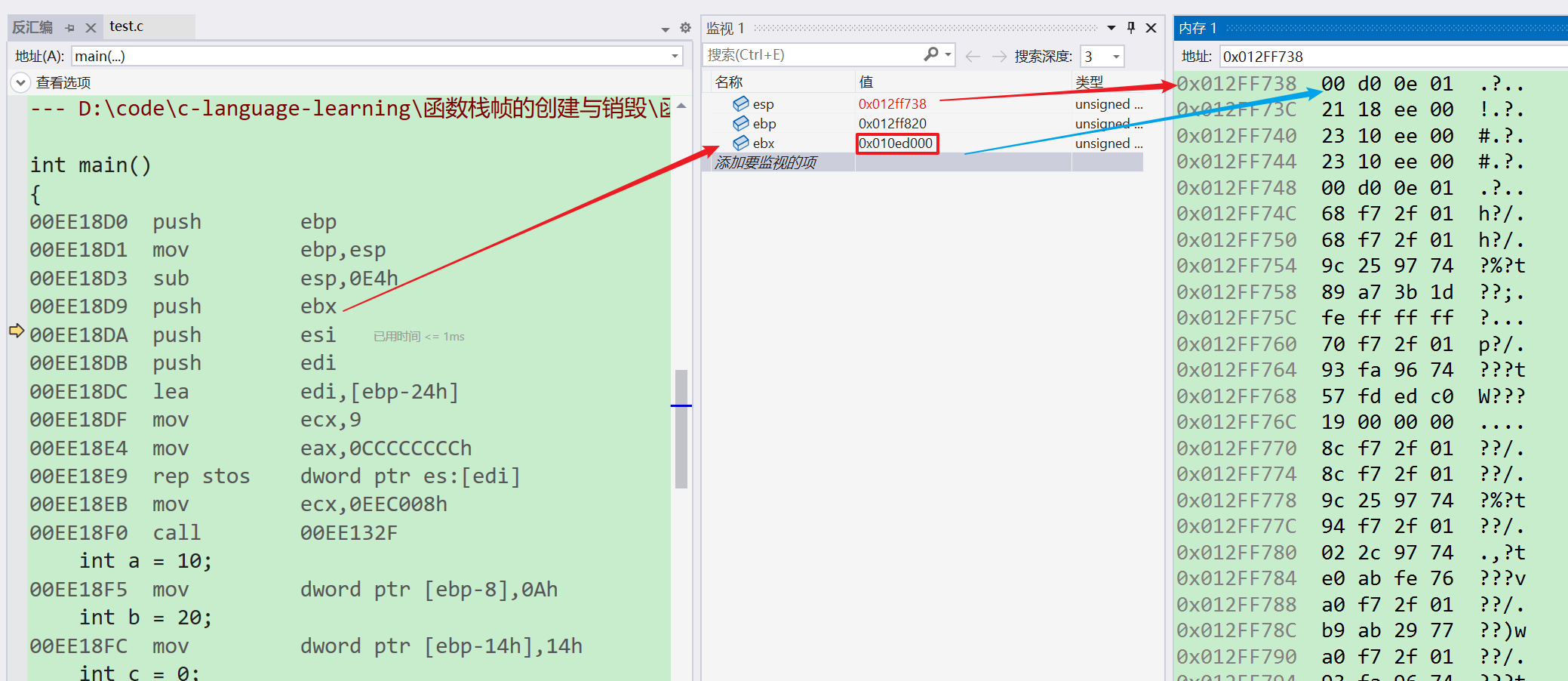
Task: Click the 名称 column header
Action: click(x=729, y=82)
